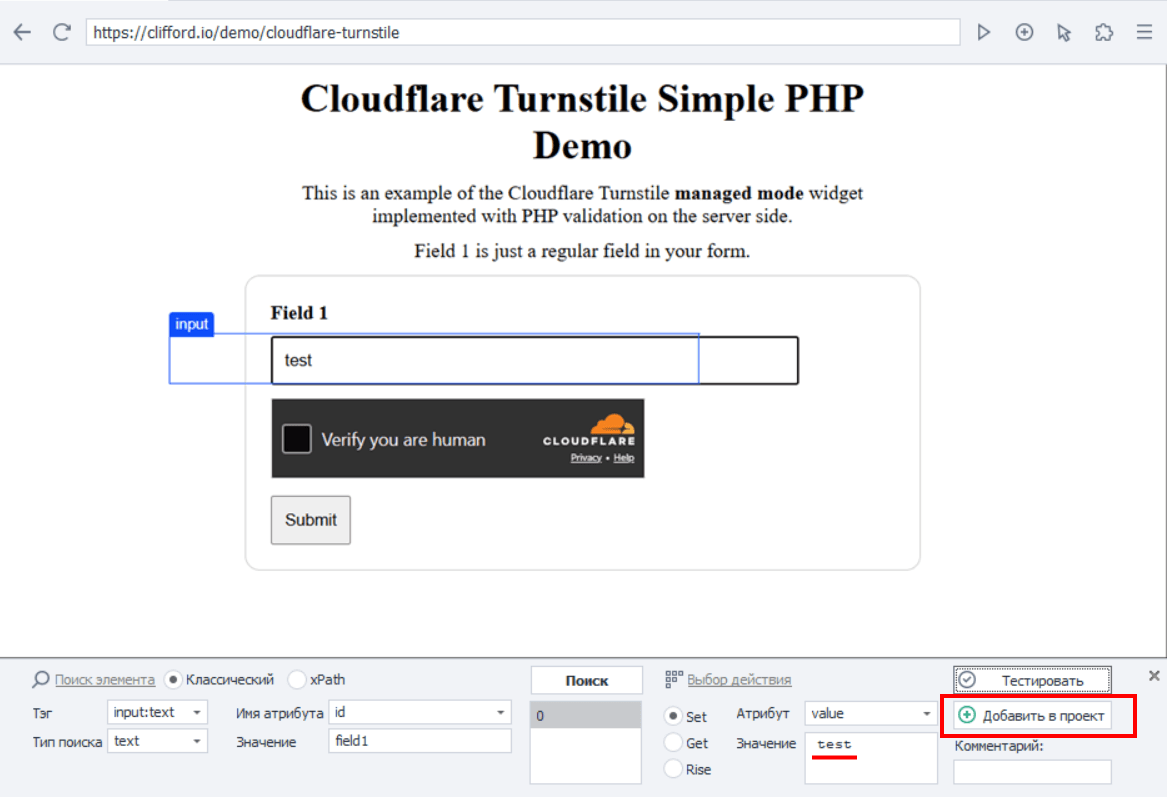
Task: Click the action Значение box containing test
Action: (x=870, y=758)
